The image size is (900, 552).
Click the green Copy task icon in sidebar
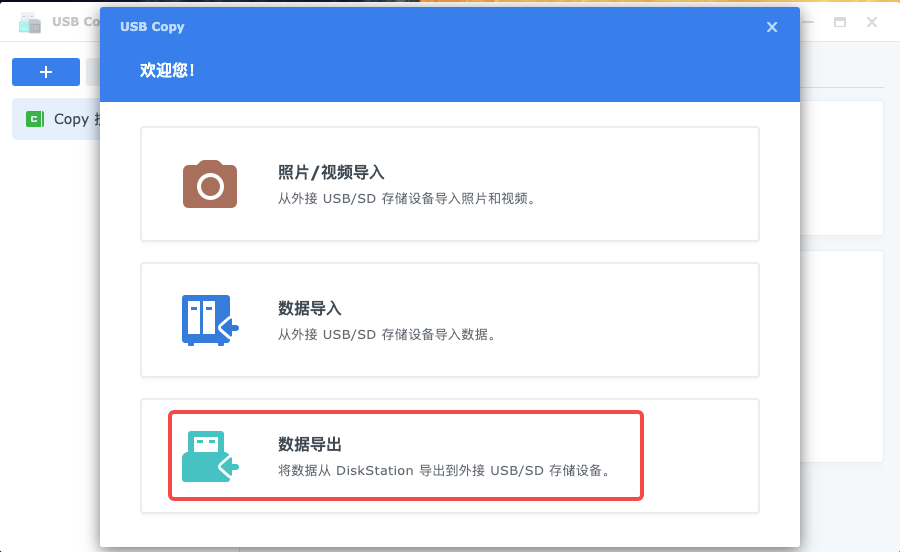click(34, 119)
